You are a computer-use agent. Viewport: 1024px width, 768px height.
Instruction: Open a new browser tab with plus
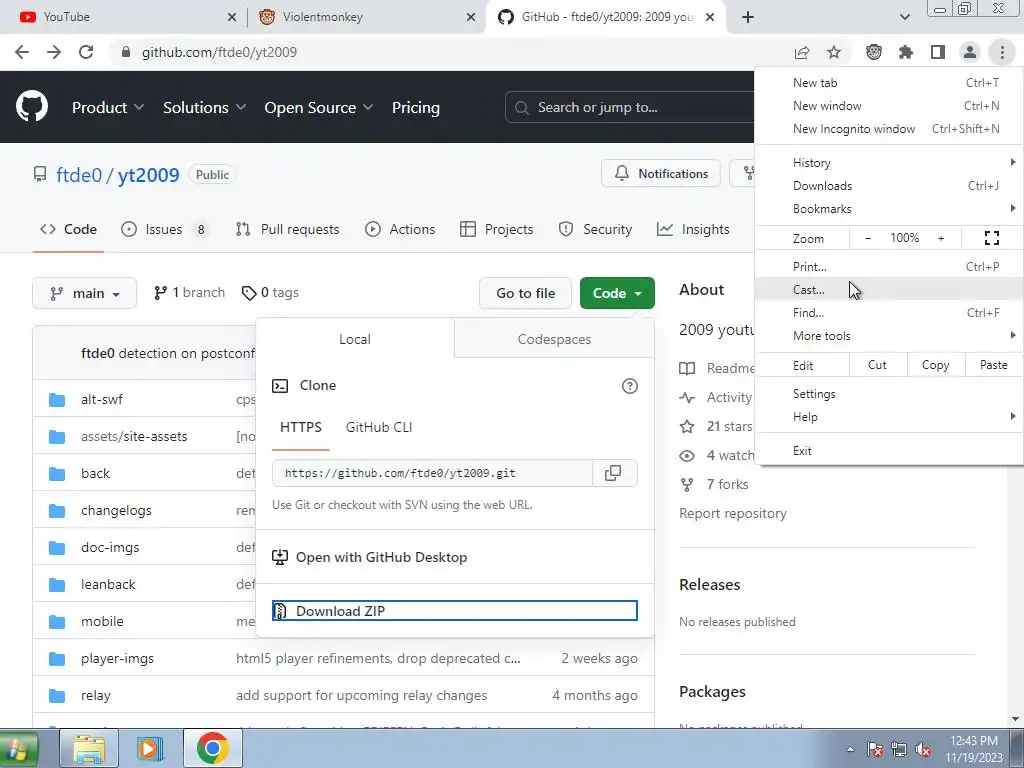pos(748,17)
